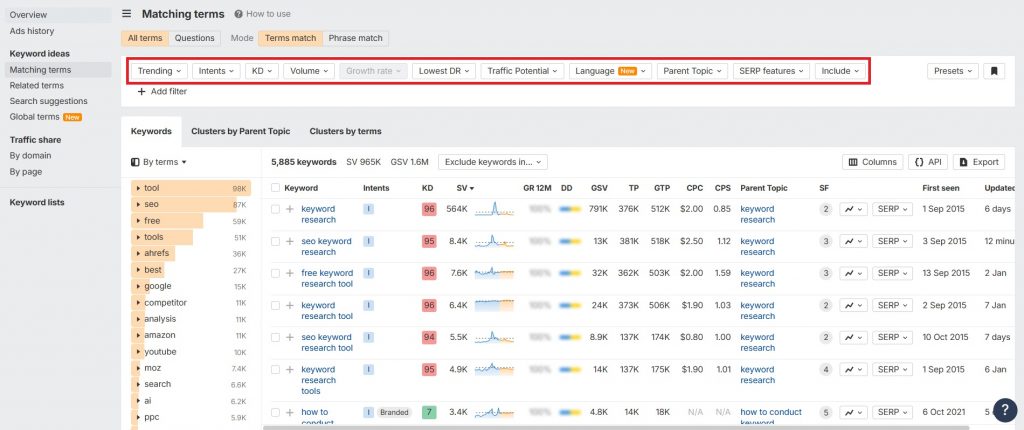
Task: Open Keyword lists in the sidebar
Action: [x=37, y=203]
